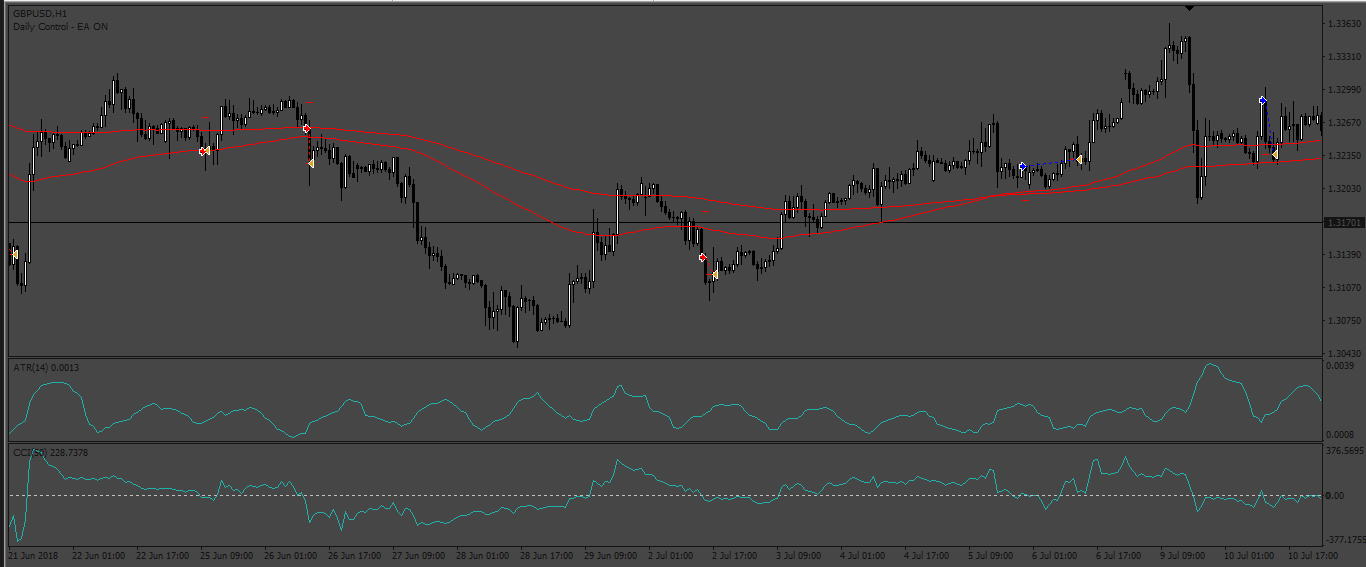This screenshot has width=1366, height=567.
Task: Click time label 26 Jun 17:00
Action: coord(354,554)
